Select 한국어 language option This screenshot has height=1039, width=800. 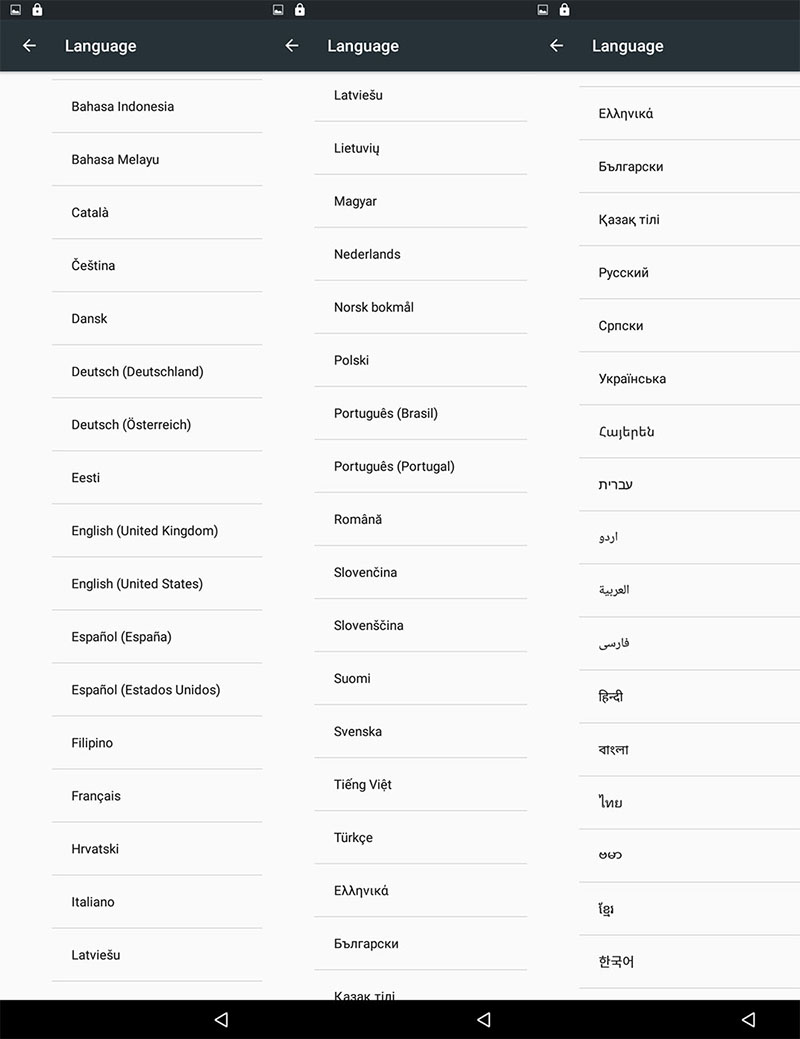click(x=616, y=962)
